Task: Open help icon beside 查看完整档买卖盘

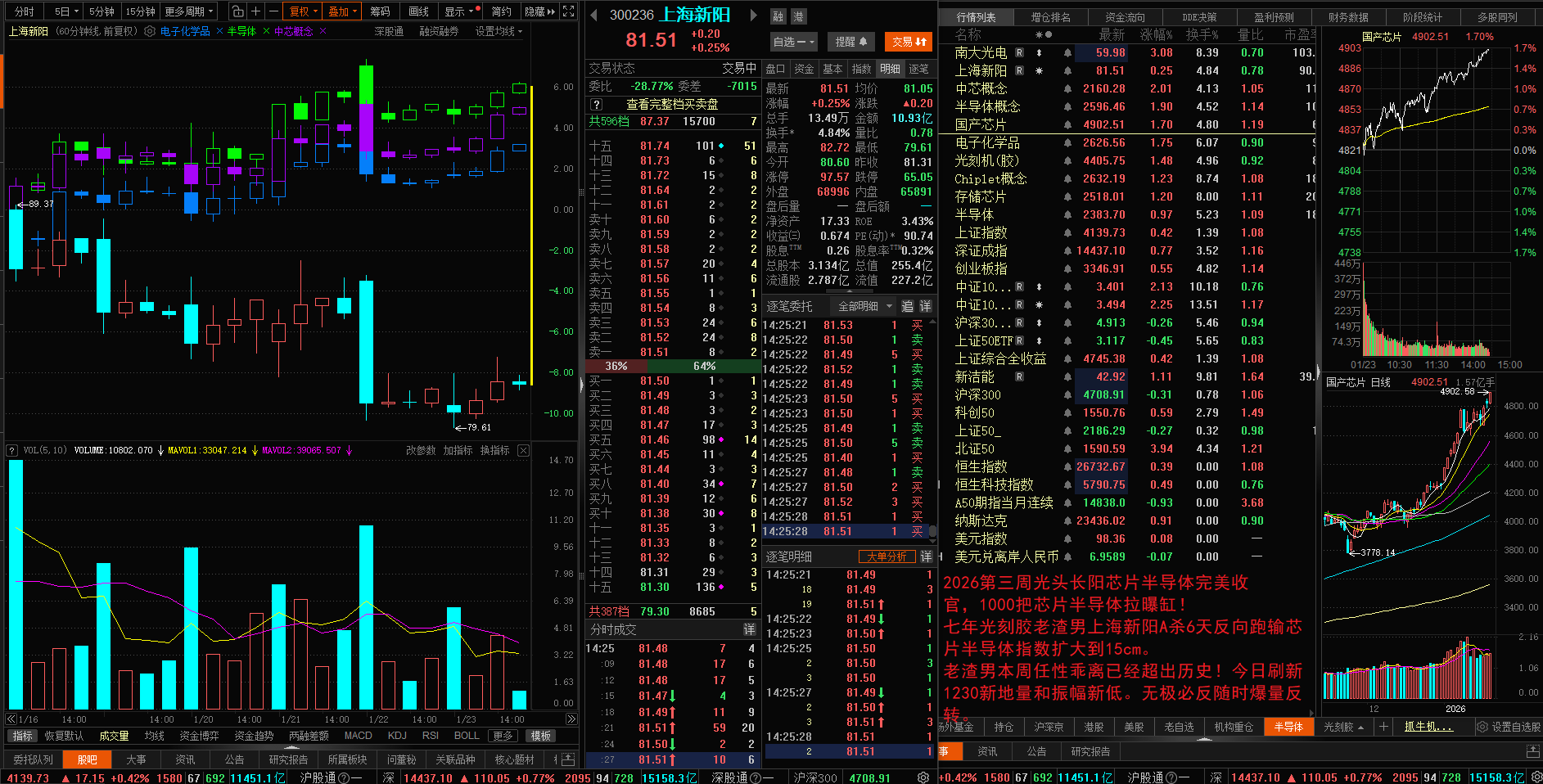Action: 597,104
